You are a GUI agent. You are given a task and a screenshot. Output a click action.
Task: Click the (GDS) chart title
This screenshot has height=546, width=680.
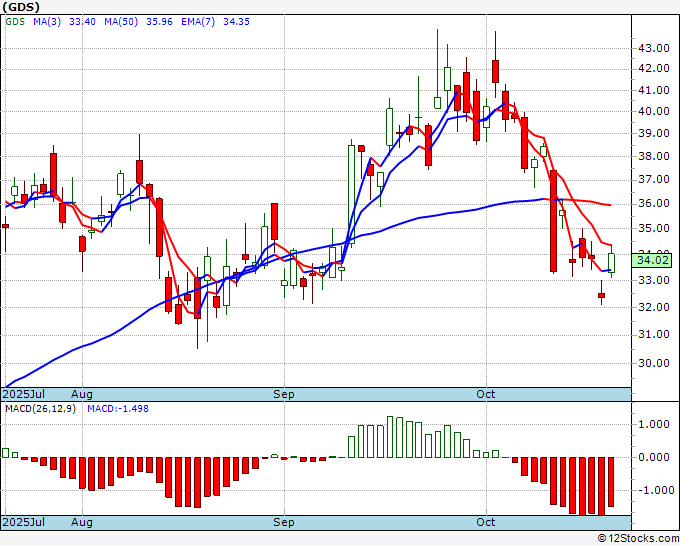coord(21,7)
